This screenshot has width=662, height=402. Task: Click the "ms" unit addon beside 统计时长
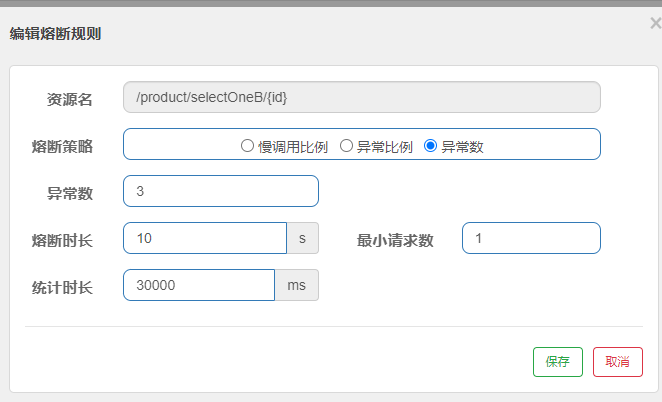(x=296, y=285)
